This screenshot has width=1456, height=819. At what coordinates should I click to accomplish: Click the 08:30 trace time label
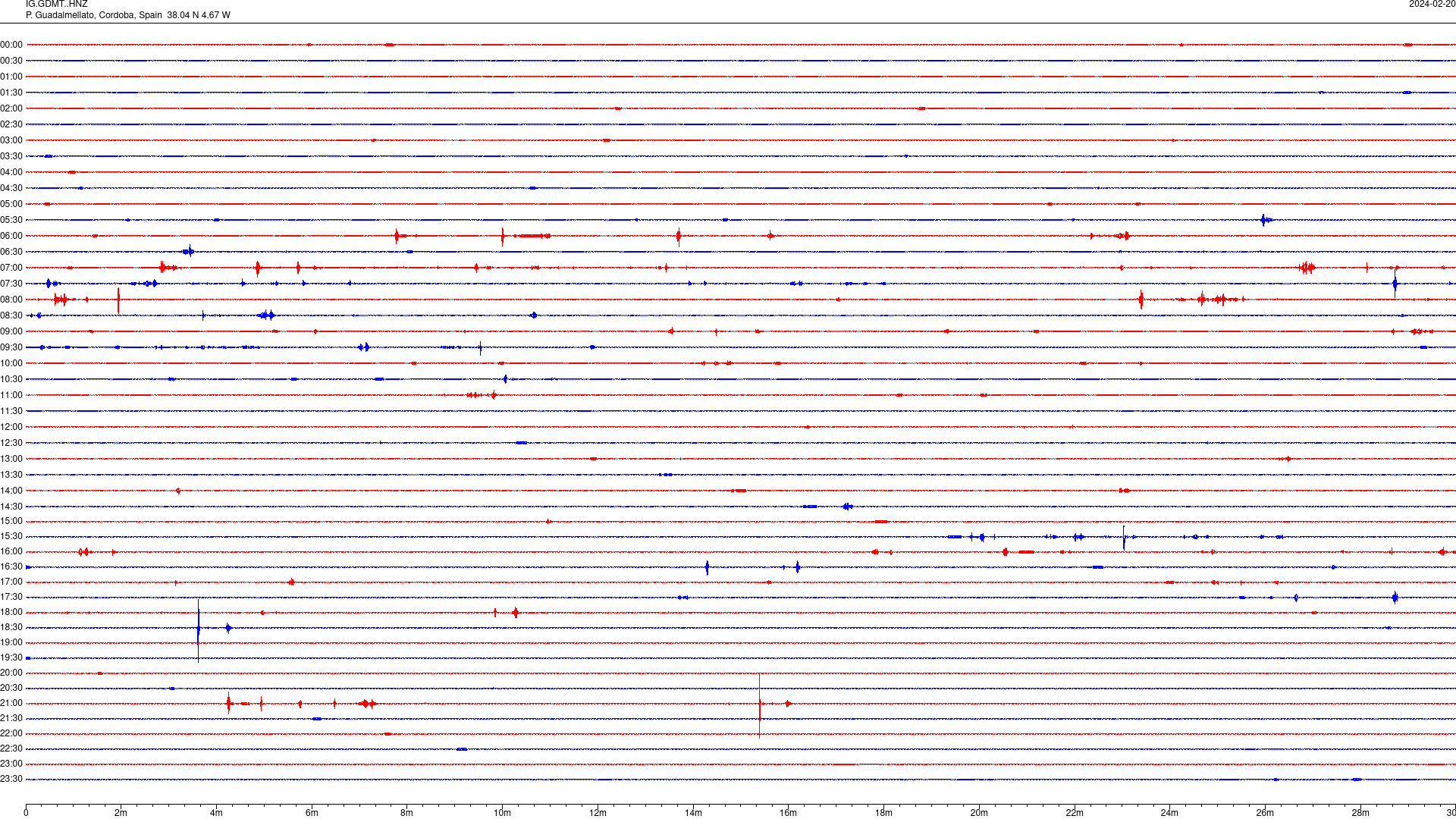[11, 315]
